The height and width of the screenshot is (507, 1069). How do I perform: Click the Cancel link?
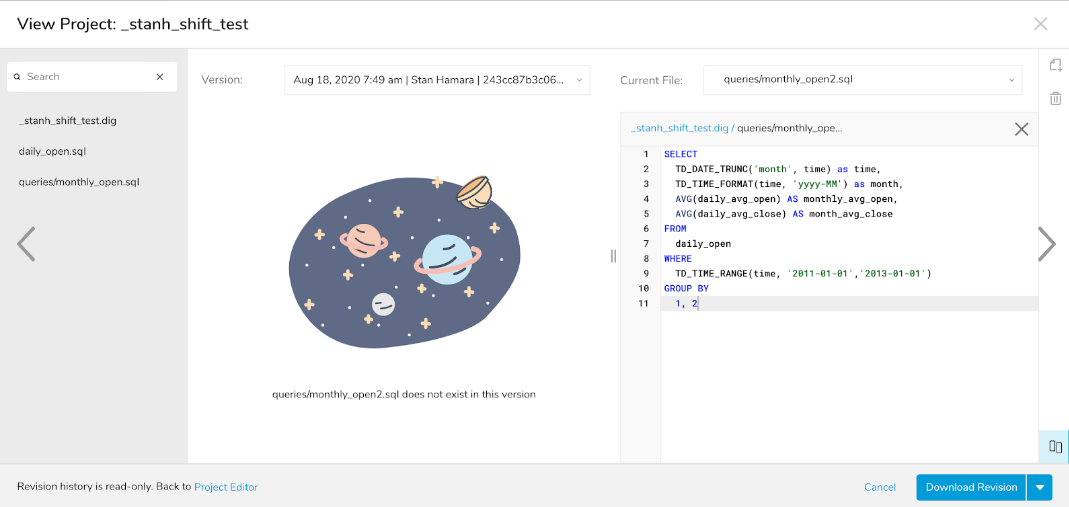click(x=880, y=487)
